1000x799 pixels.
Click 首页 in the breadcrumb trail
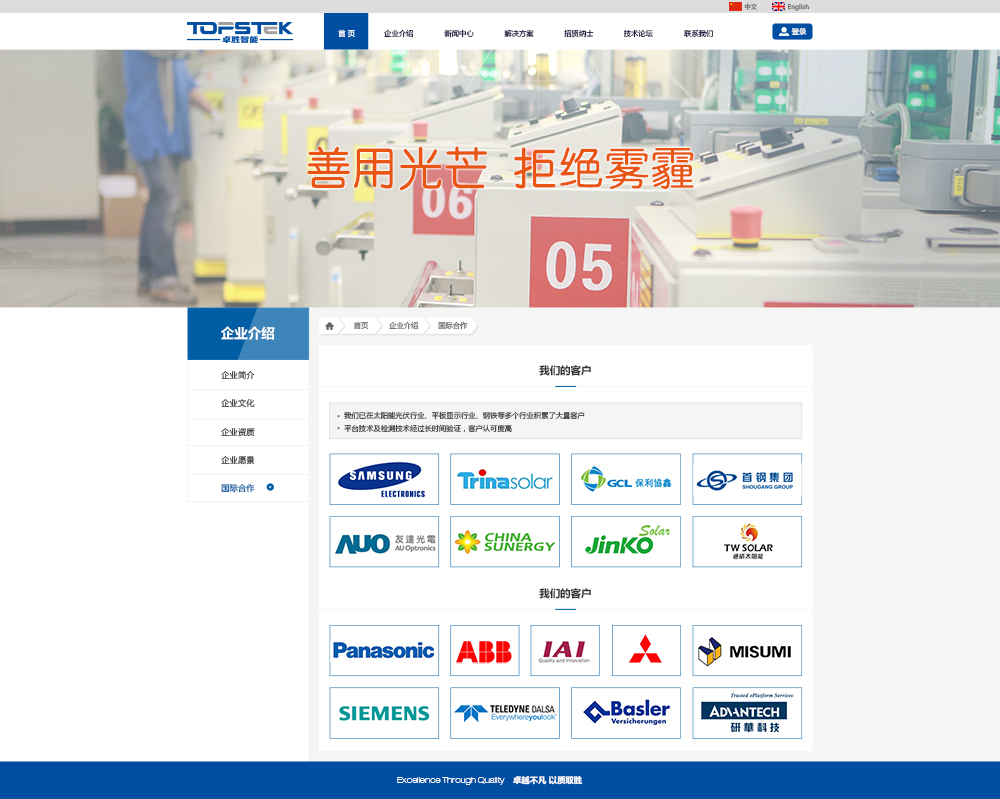[361, 326]
